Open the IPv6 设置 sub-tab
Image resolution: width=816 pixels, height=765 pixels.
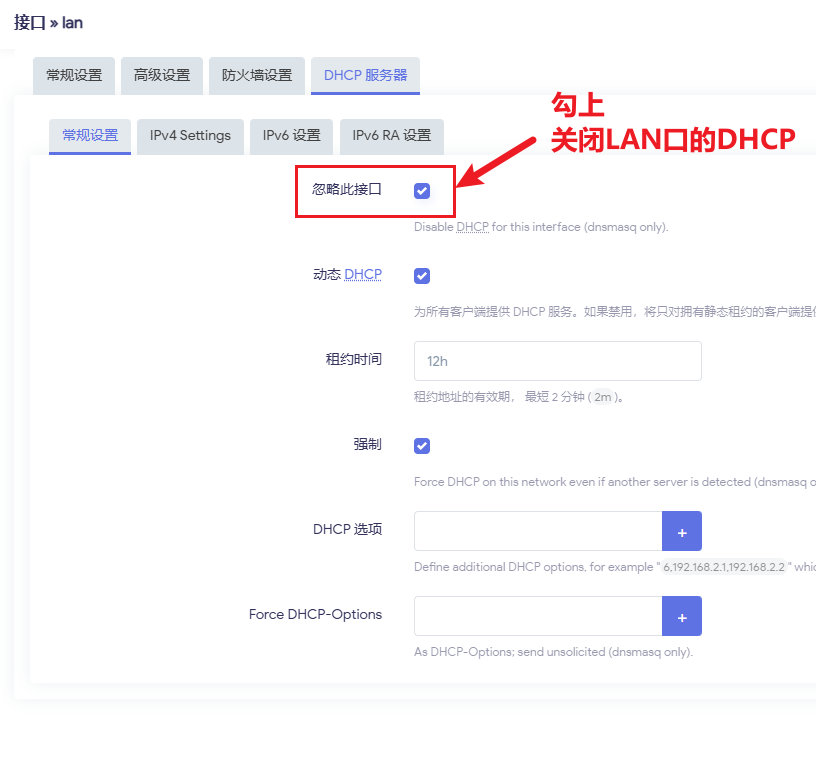point(291,136)
